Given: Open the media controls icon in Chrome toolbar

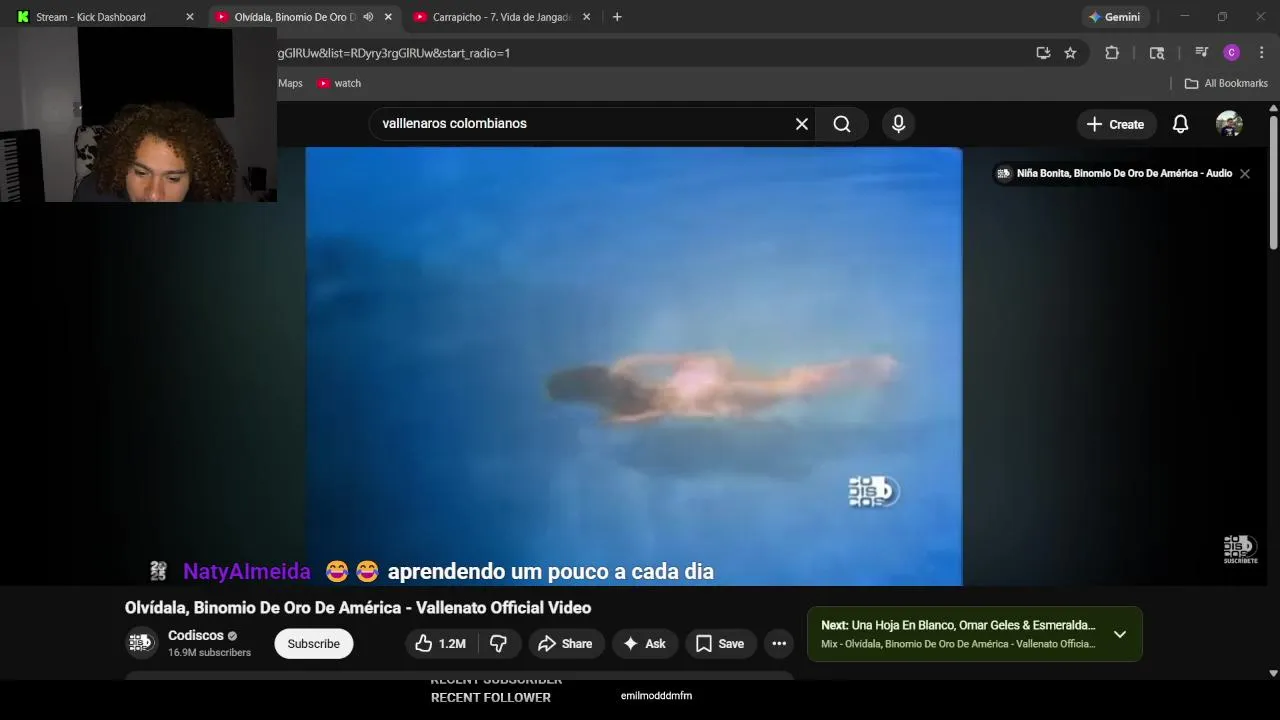Looking at the screenshot, I should point(1202,53).
